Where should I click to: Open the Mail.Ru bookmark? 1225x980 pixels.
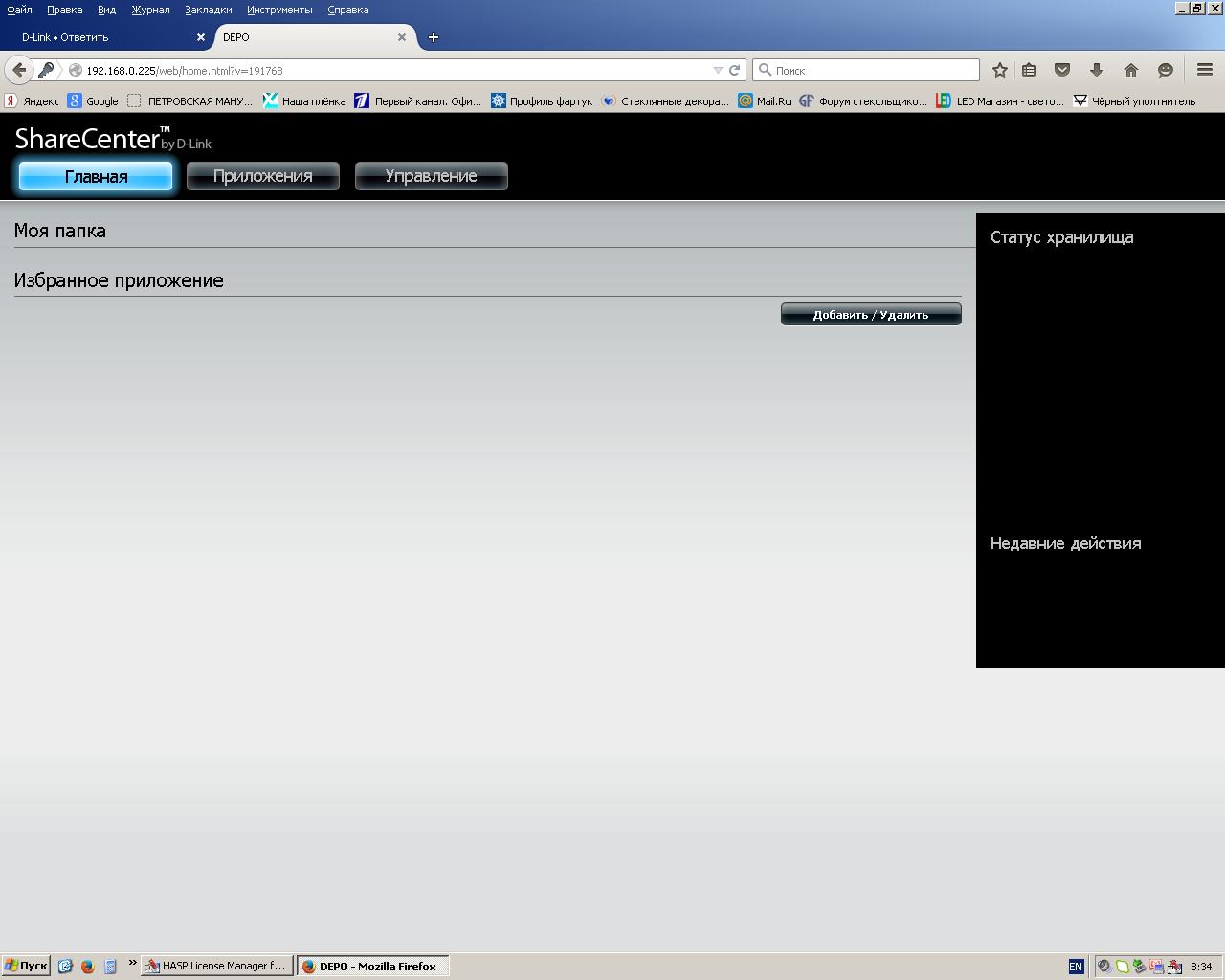(765, 100)
